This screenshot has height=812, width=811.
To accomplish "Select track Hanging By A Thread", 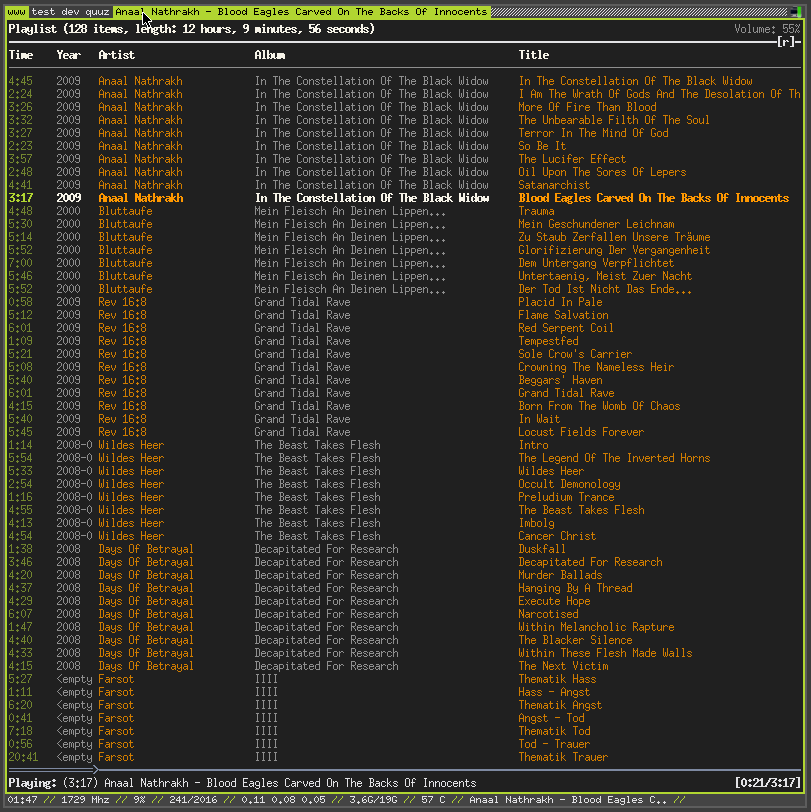I will [x=575, y=588].
